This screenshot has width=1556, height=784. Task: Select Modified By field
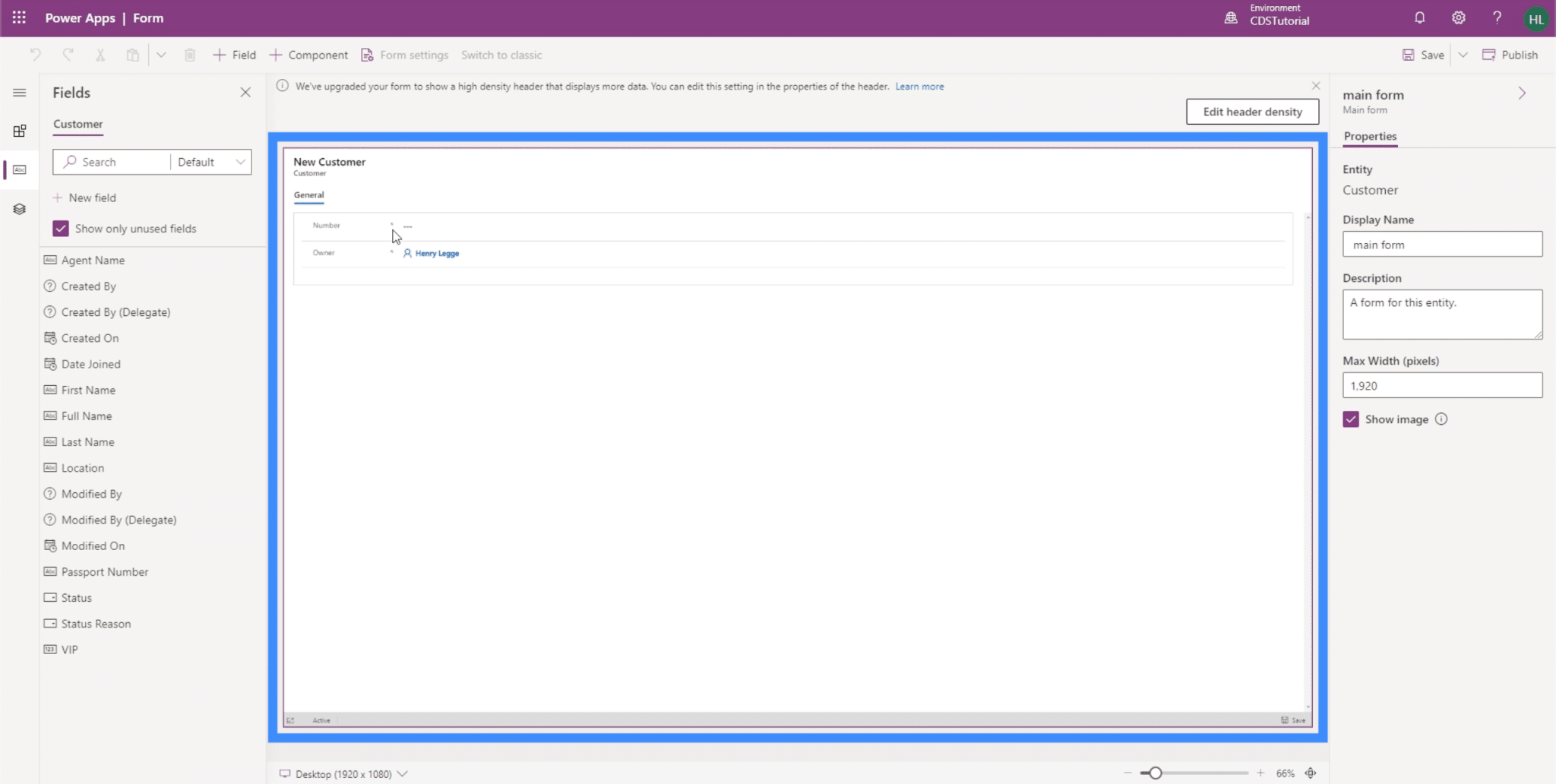pos(83,494)
